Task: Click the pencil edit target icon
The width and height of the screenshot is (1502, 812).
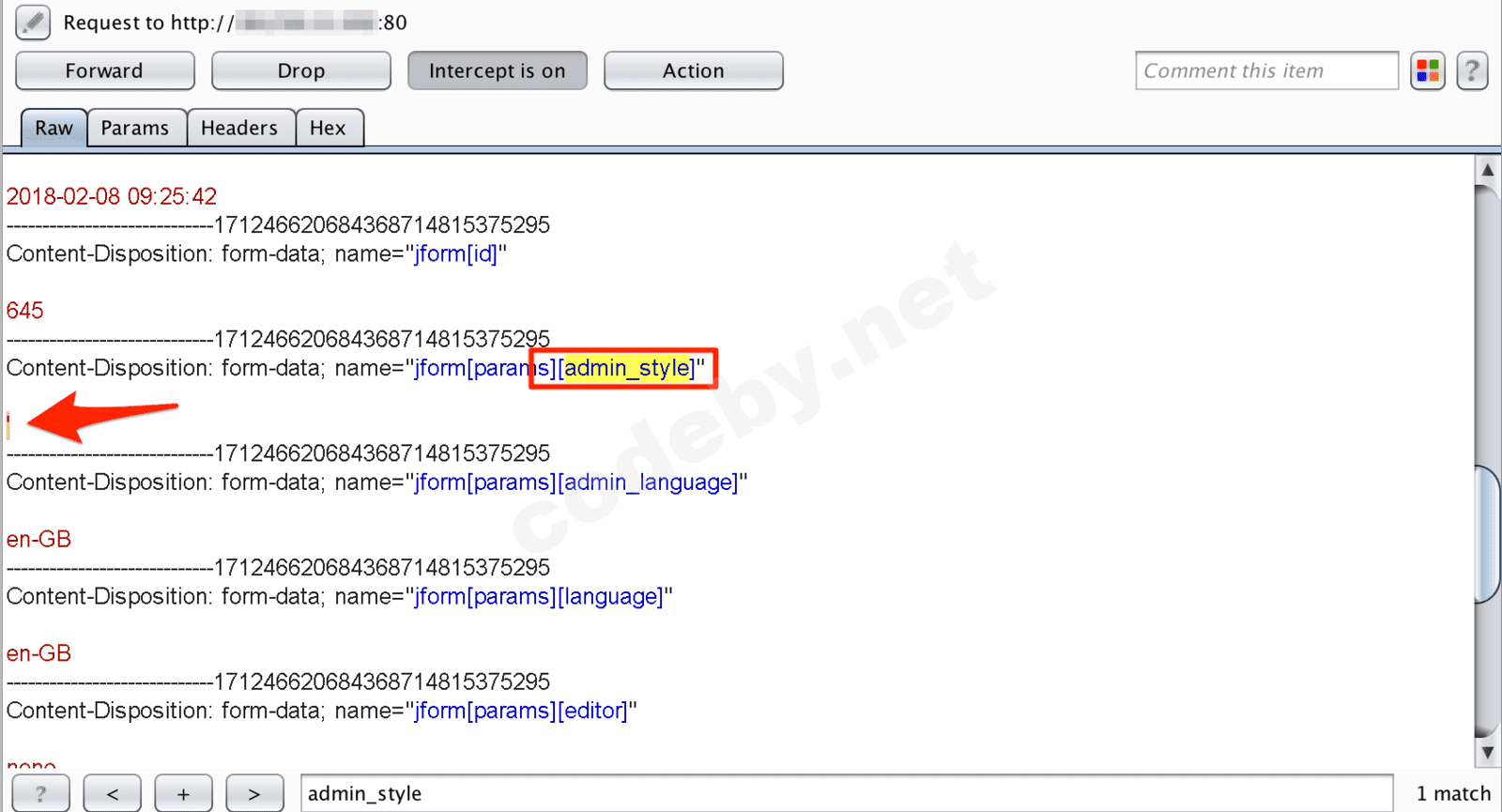Action: 33,23
